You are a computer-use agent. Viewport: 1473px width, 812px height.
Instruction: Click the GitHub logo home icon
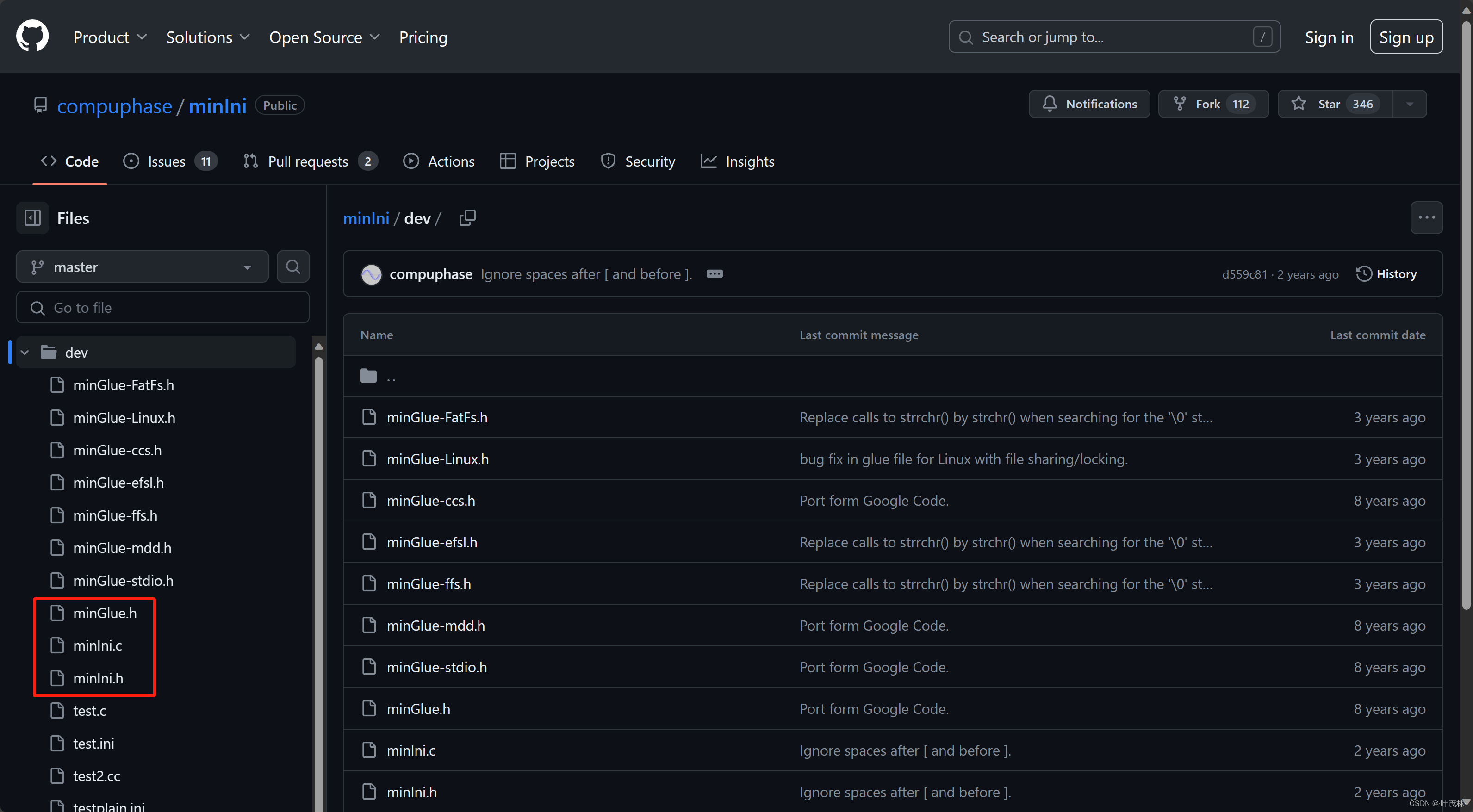point(32,36)
